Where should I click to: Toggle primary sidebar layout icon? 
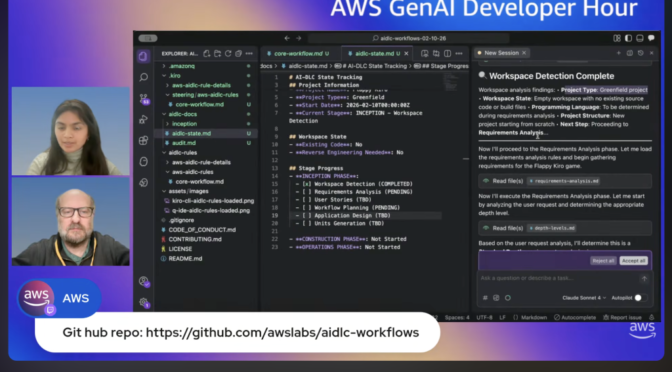(x=628, y=38)
